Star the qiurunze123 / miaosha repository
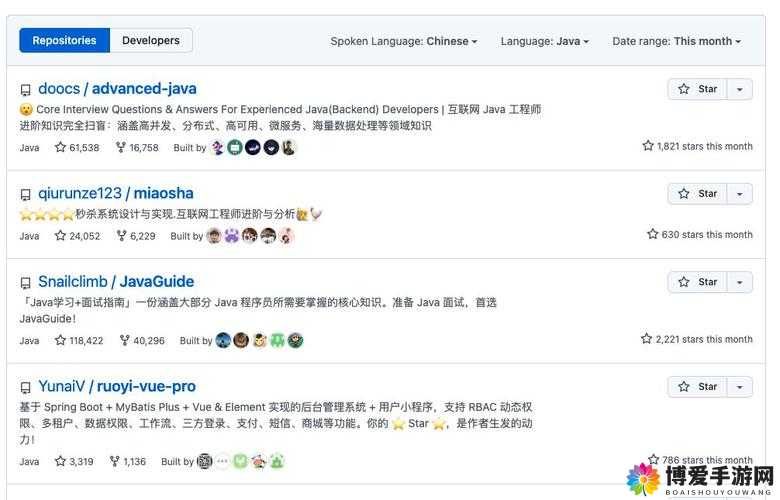 pyautogui.click(x=697, y=194)
